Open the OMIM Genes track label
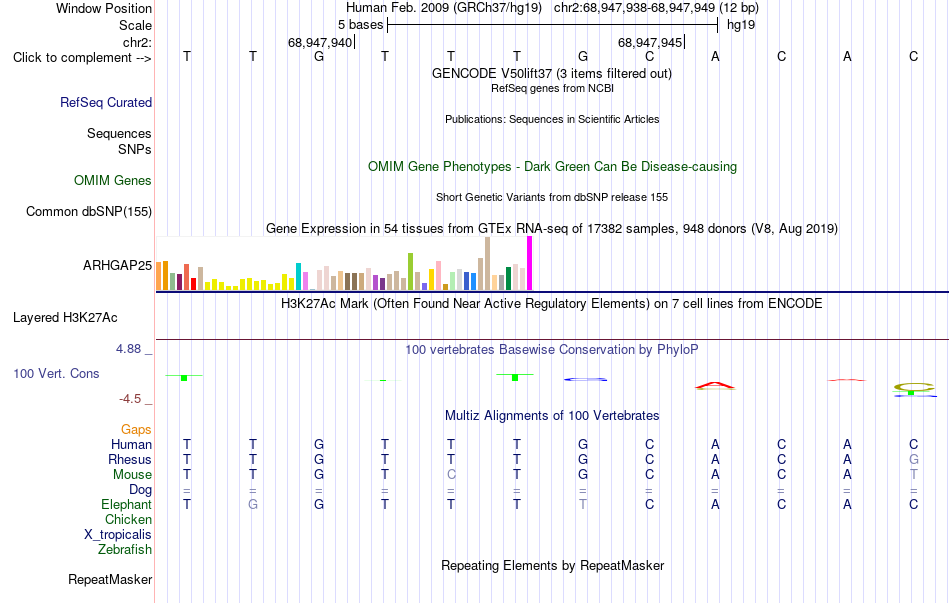This screenshot has height=603, width=950. (112, 181)
